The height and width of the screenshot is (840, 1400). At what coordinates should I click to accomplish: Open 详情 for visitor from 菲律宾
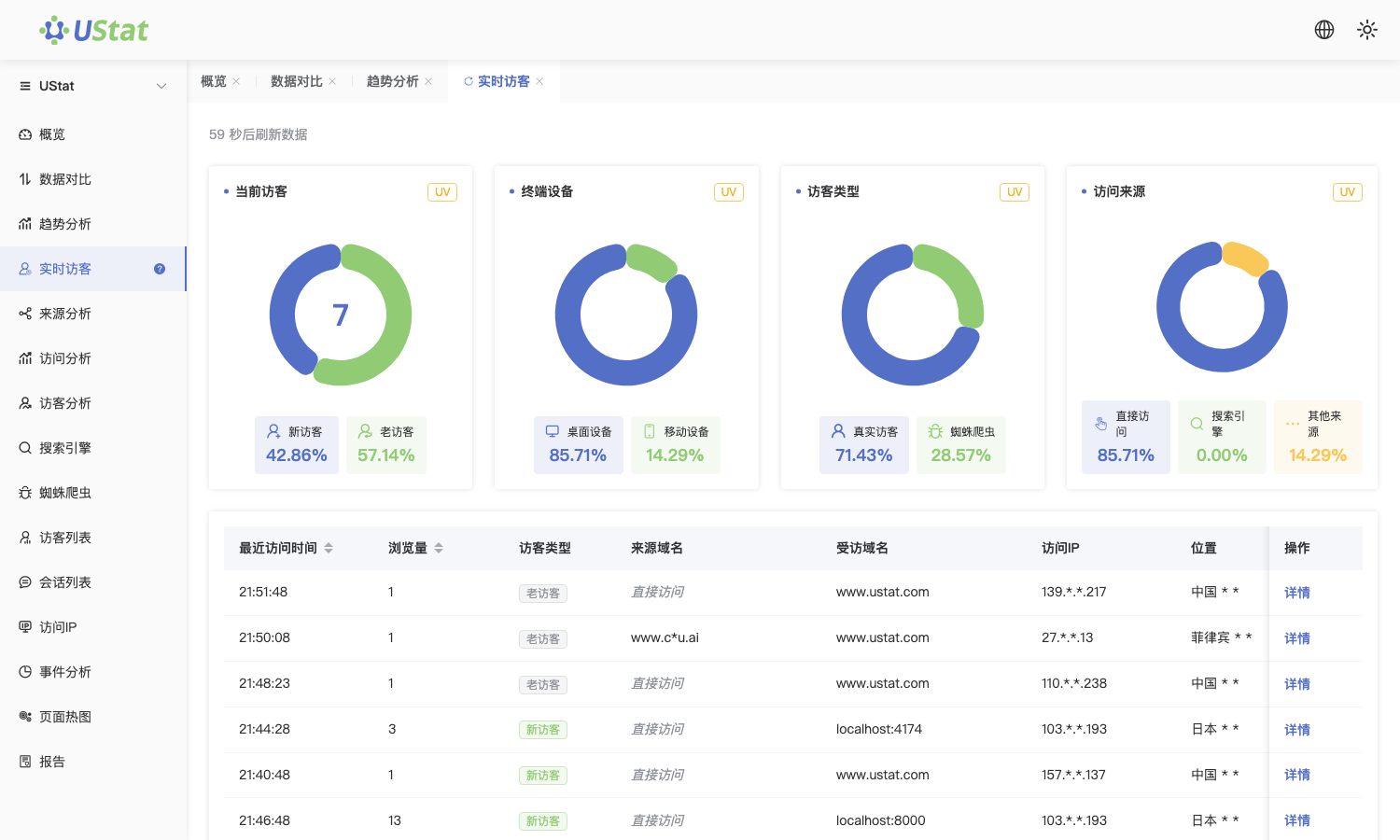click(x=1297, y=638)
